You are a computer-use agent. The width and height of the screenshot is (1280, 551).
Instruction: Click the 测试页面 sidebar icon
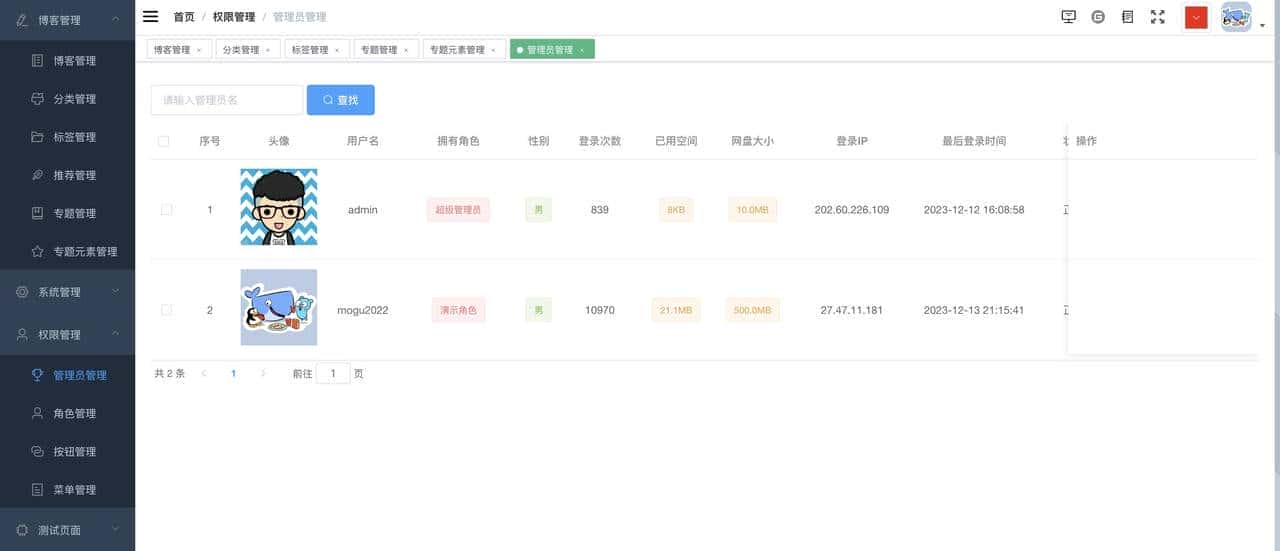pos(22,530)
